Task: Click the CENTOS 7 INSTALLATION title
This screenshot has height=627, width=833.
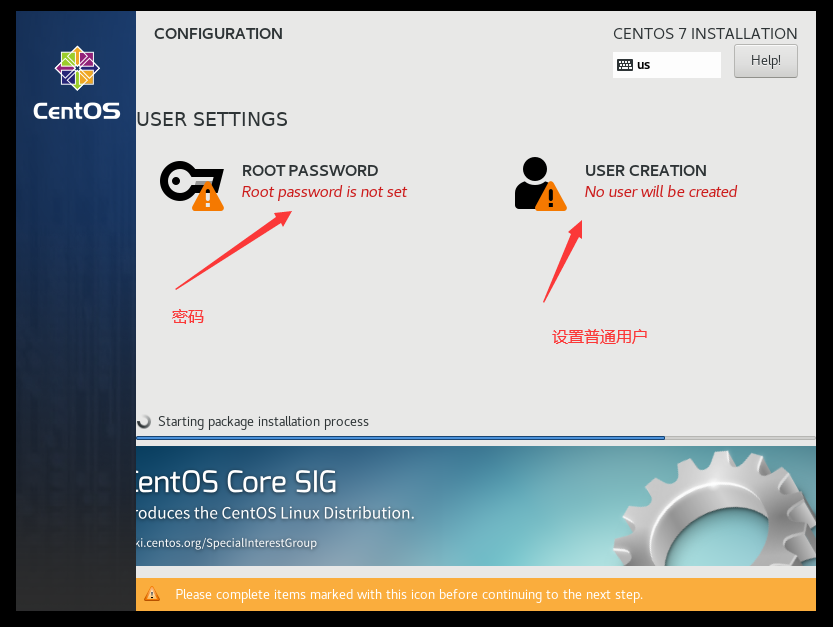Action: (x=705, y=33)
